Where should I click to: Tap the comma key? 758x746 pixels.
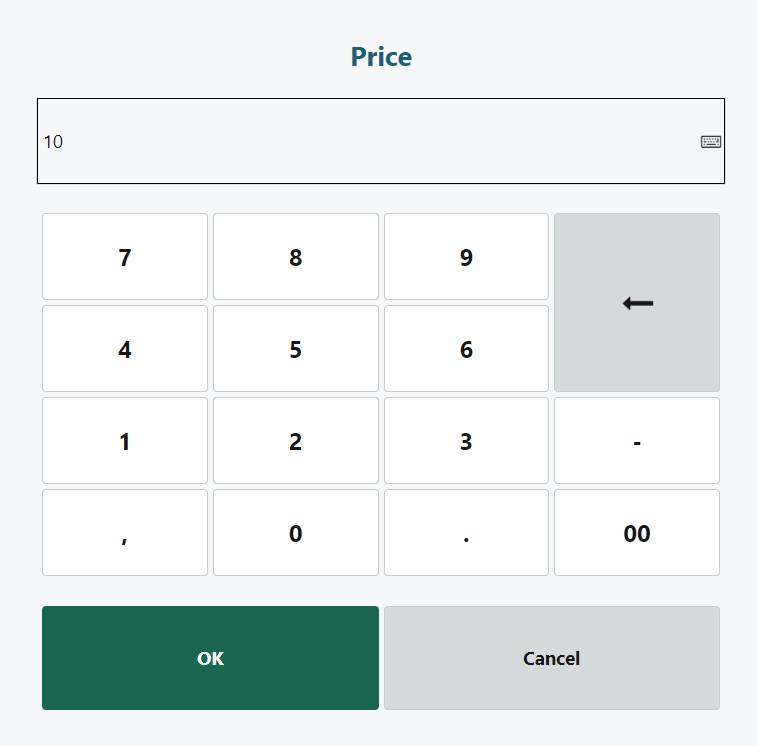coord(124,533)
